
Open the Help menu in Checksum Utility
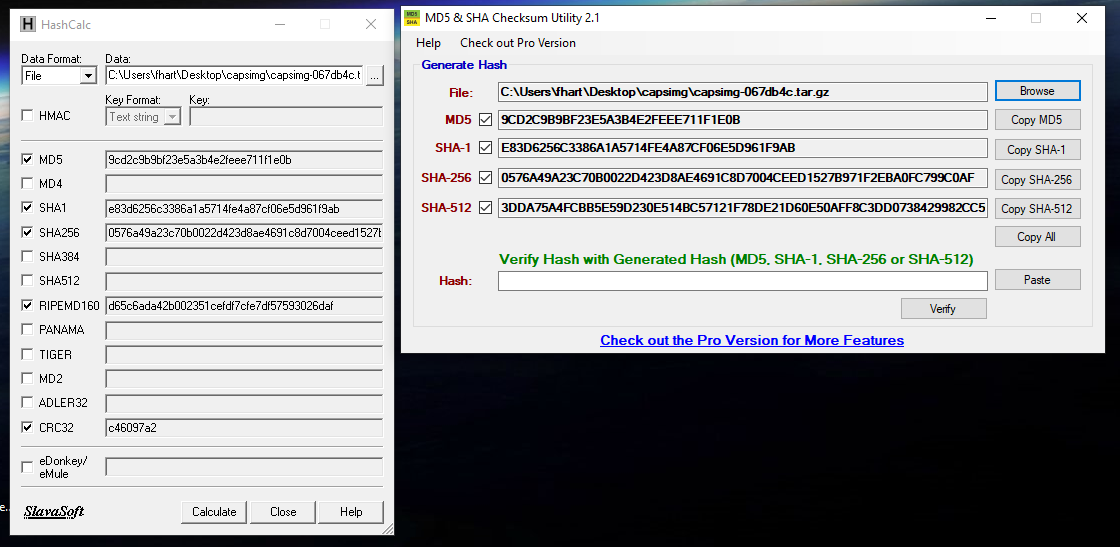[428, 43]
